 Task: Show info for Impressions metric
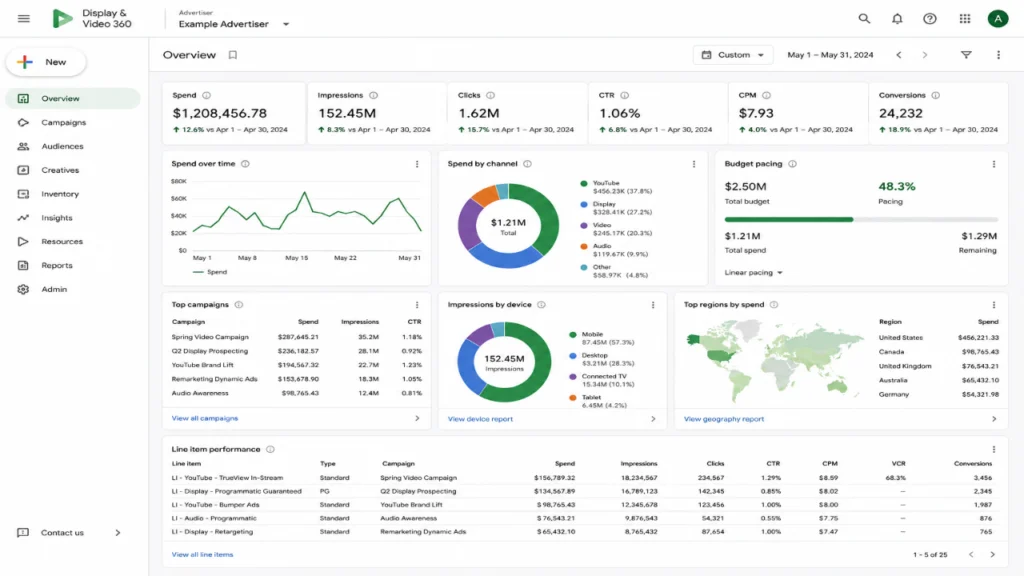click(x=374, y=95)
